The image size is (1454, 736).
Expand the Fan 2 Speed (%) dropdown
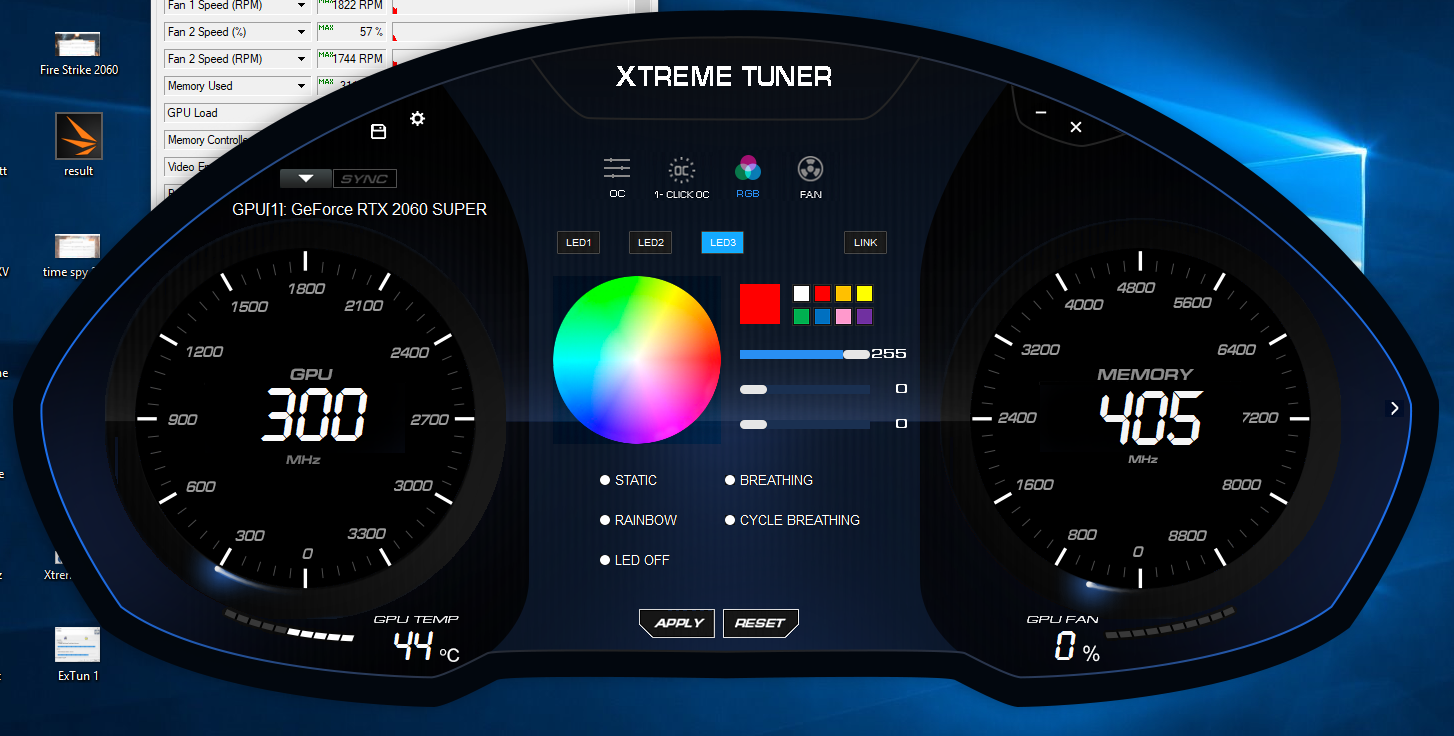302,32
